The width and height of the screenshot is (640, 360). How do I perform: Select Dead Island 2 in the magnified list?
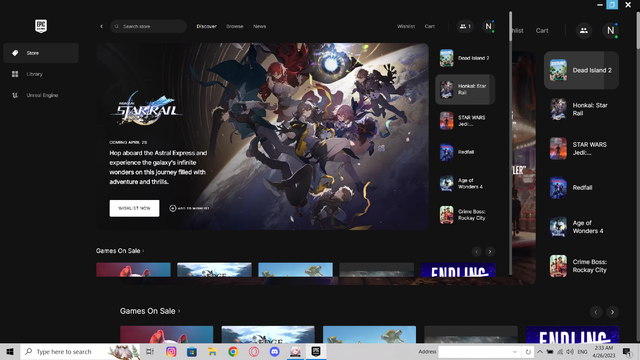581,70
